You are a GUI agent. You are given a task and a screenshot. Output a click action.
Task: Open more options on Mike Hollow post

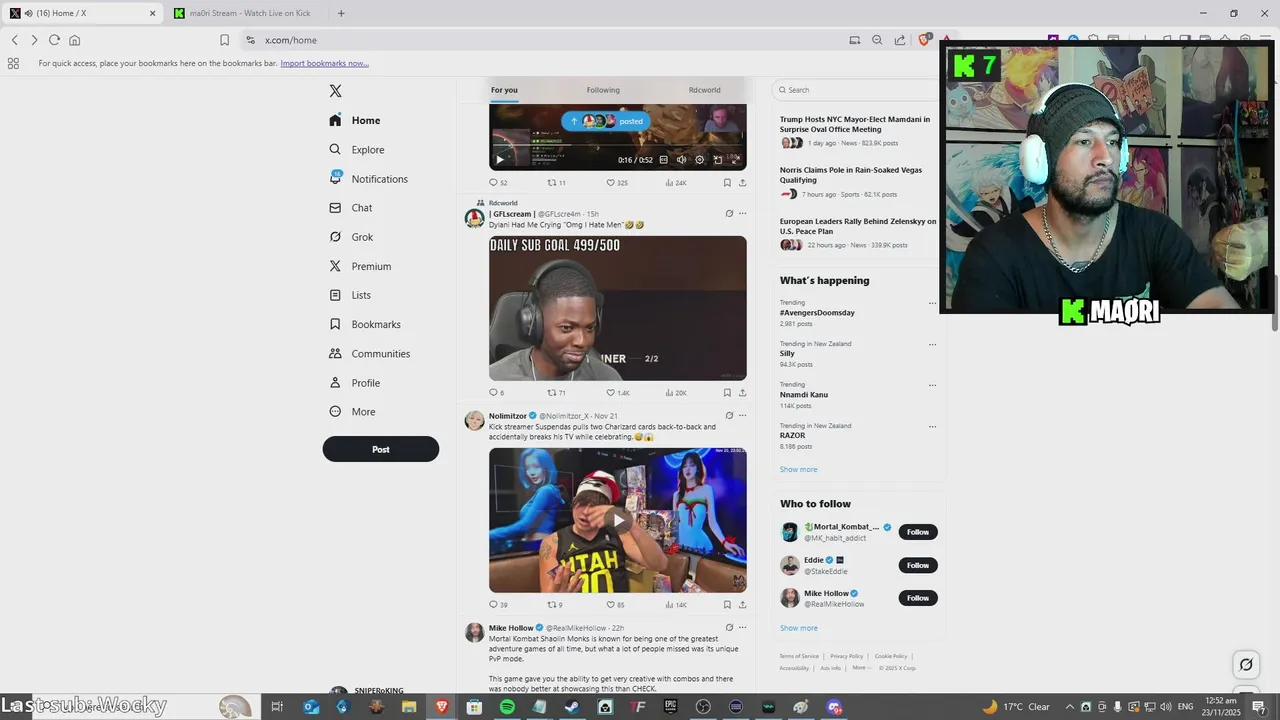click(x=742, y=628)
